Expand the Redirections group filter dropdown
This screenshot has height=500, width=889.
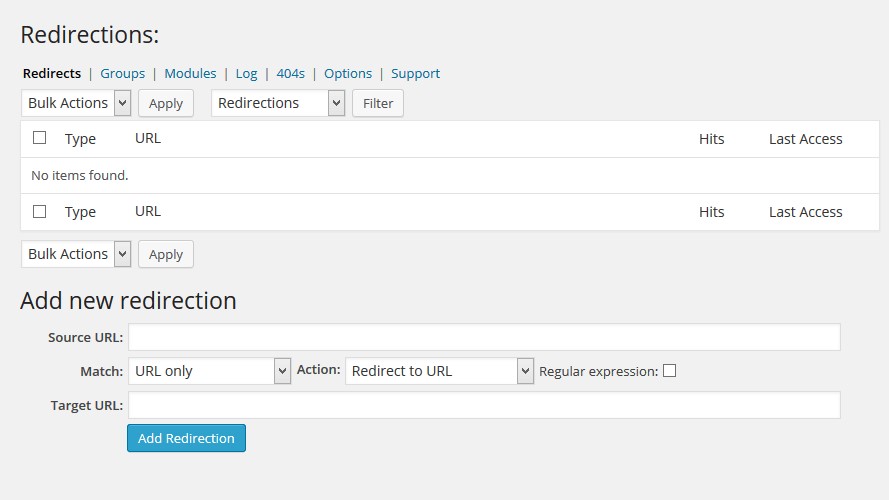click(x=277, y=103)
